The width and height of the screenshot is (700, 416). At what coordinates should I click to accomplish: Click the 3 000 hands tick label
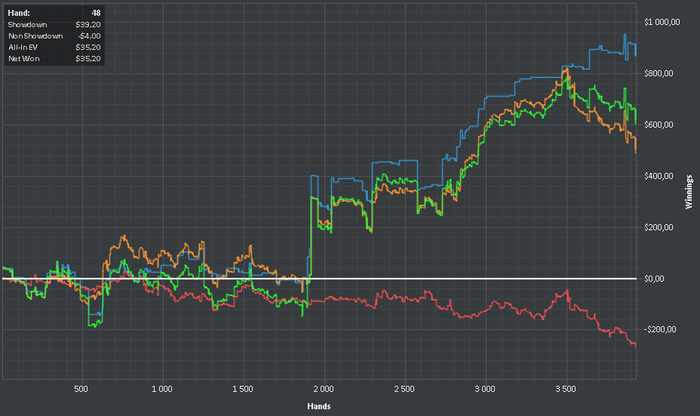485,389
